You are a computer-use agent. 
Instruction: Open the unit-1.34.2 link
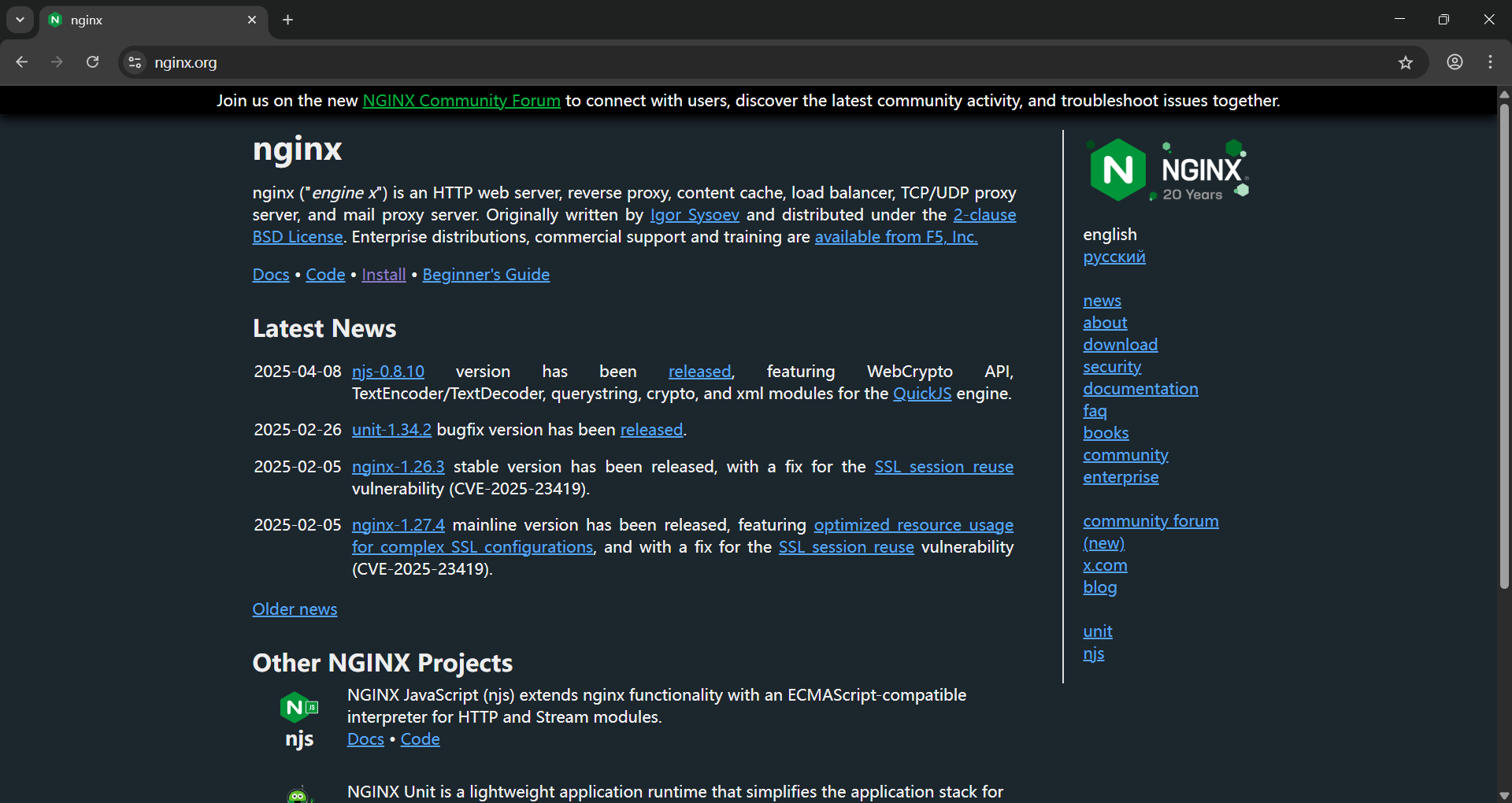pos(391,430)
